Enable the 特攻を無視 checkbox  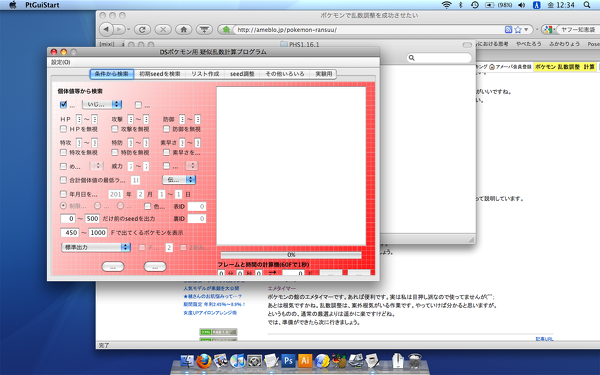(x=64, y=152)
